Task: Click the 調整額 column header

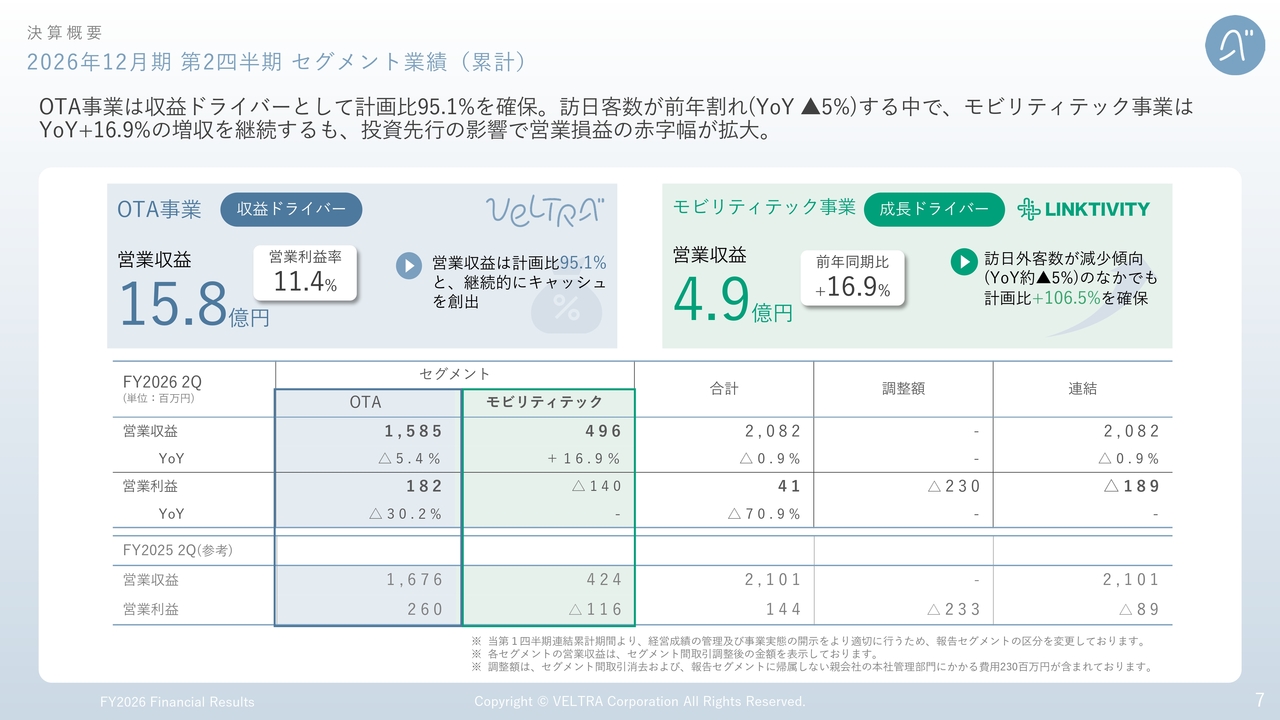Action: 903,389
